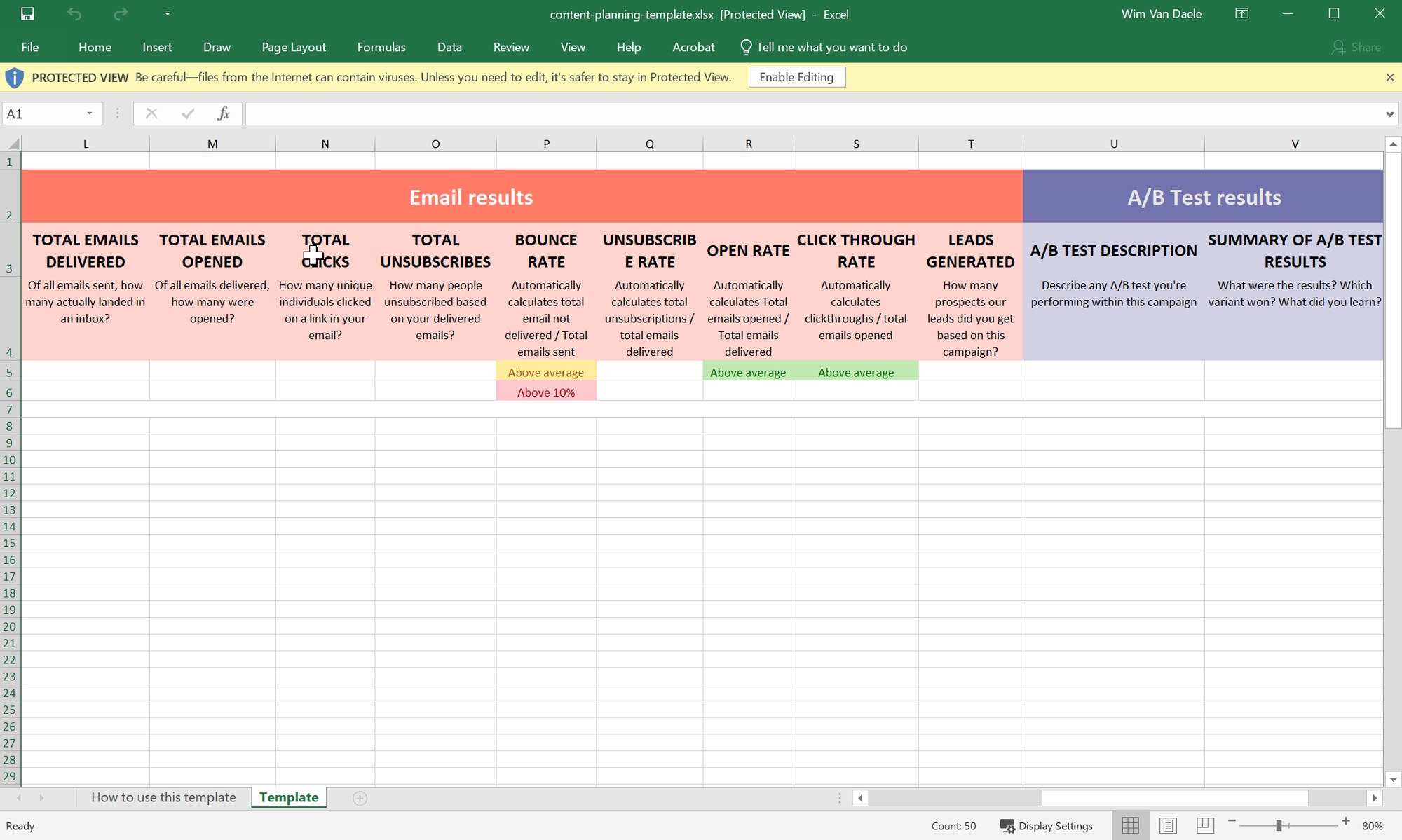
Task: Switch to Page Layout view icon
Action: point(1168,826)
